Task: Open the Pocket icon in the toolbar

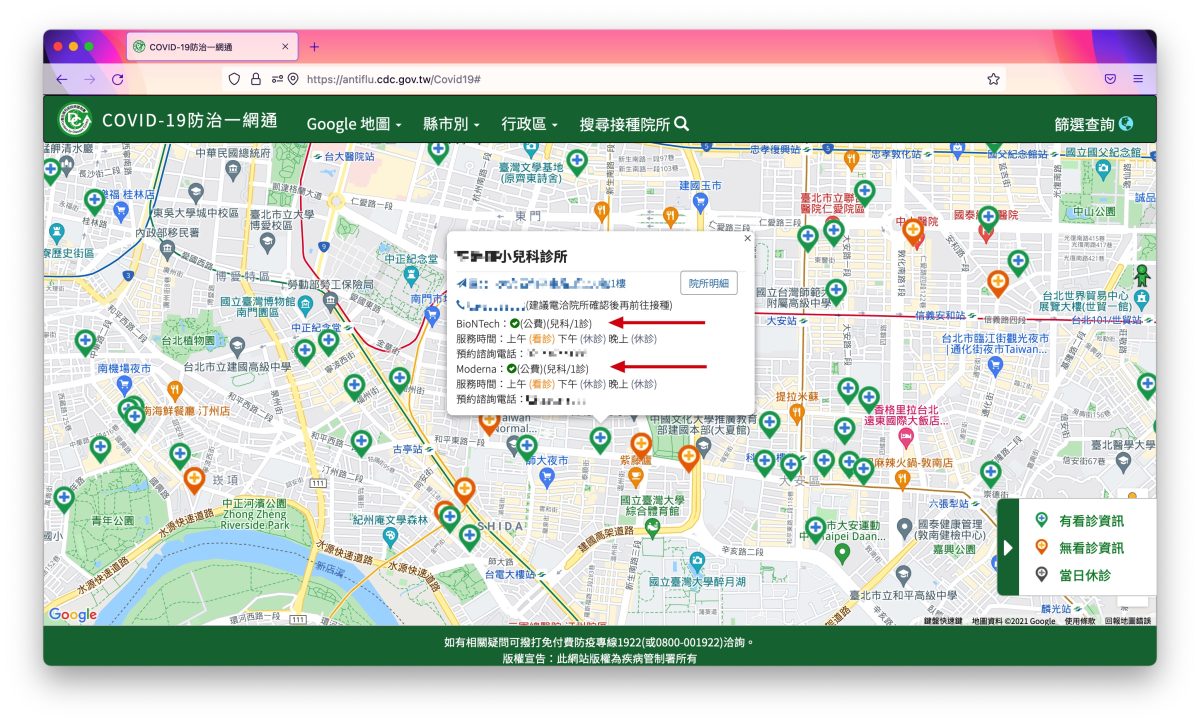Action: 1110,79
